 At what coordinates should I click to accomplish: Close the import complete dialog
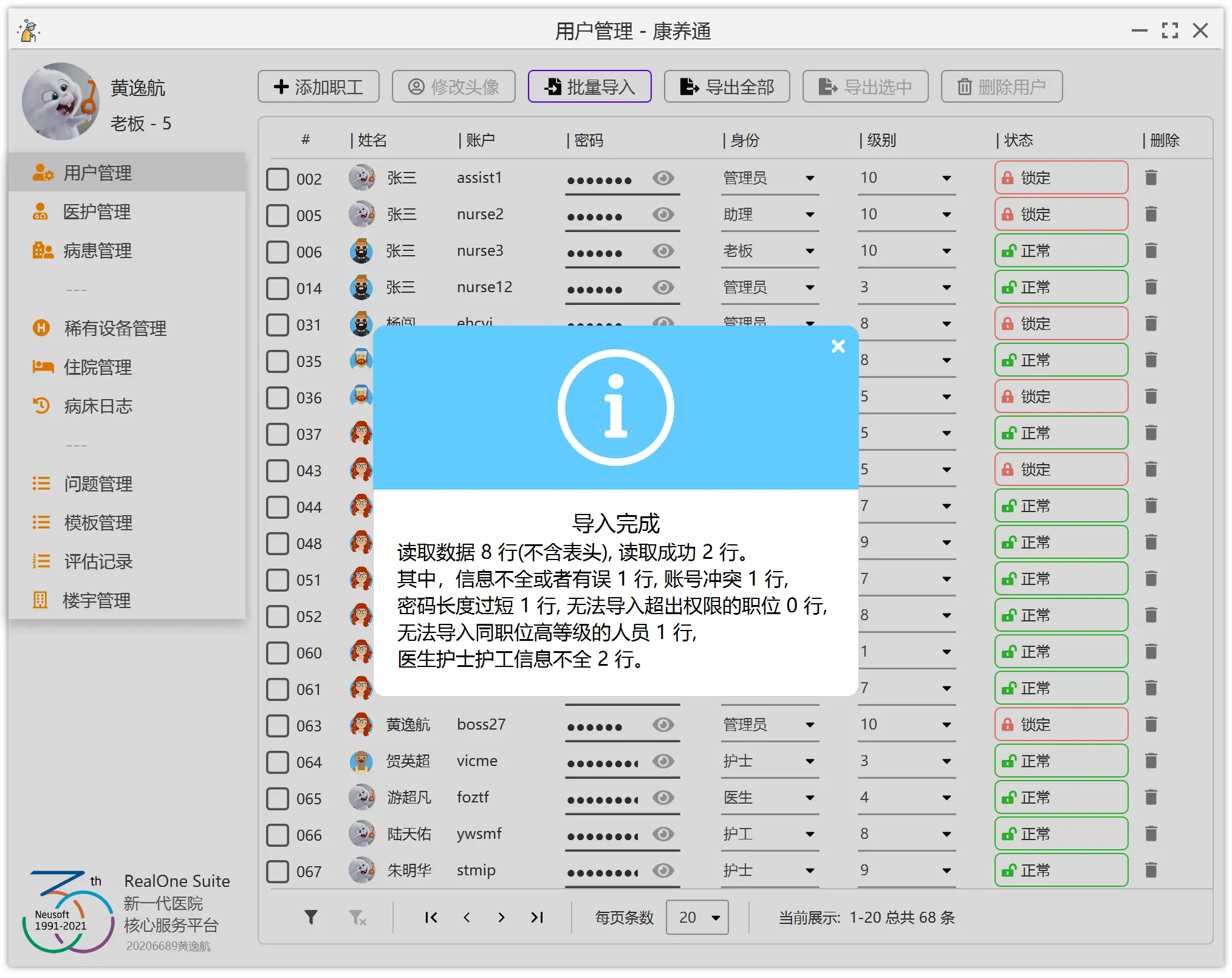coord(838,346)
